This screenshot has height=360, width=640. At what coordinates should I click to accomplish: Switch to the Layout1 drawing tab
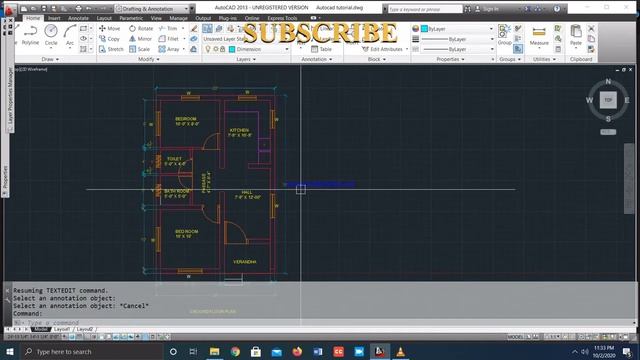pyautogui.click(x=62, y=329)
